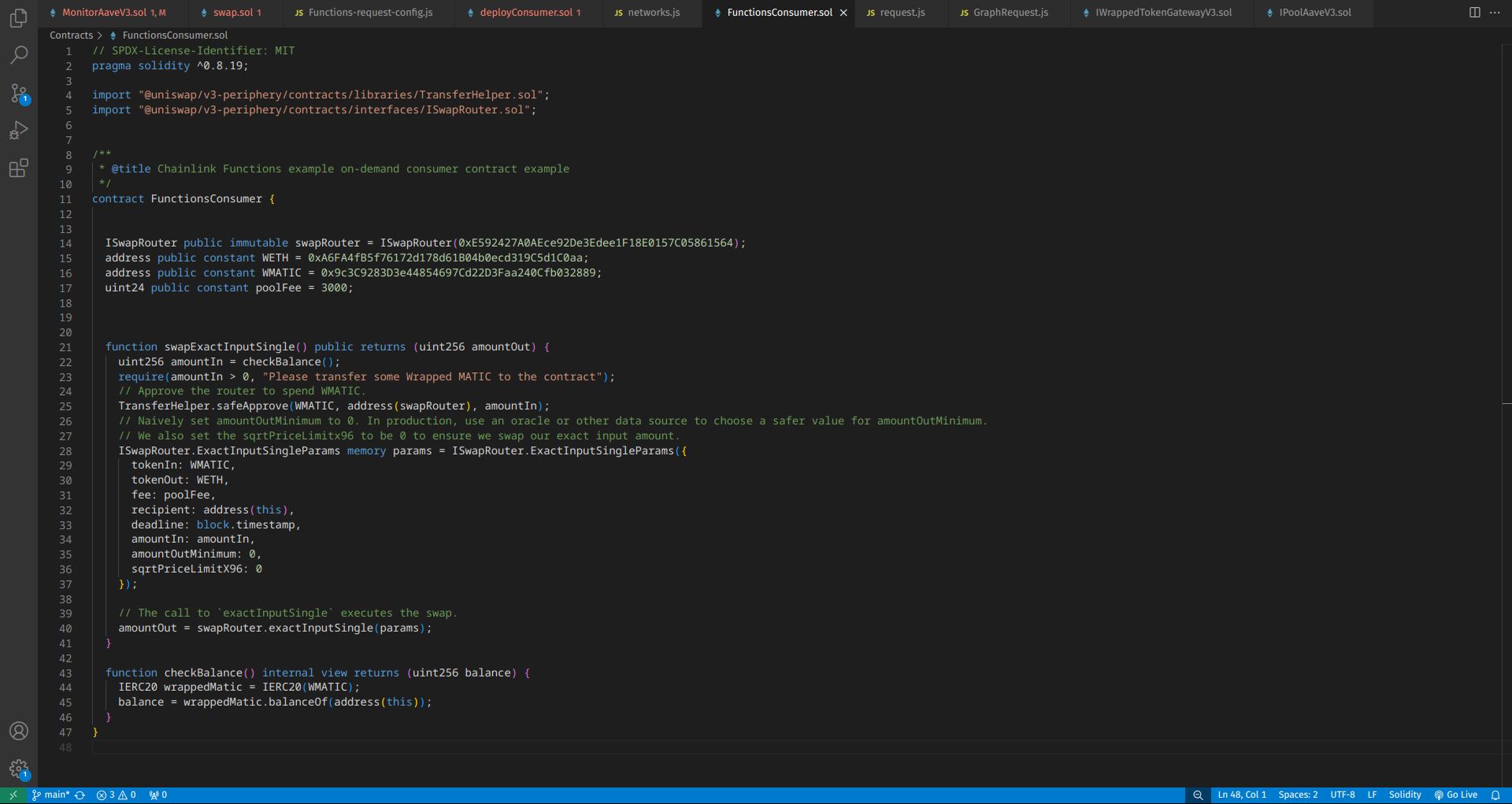Screen dimensions: 1512x804
Task: Open Problems from the 3 errors indicator
Action: pyautogui.click(x=116, y=795)
